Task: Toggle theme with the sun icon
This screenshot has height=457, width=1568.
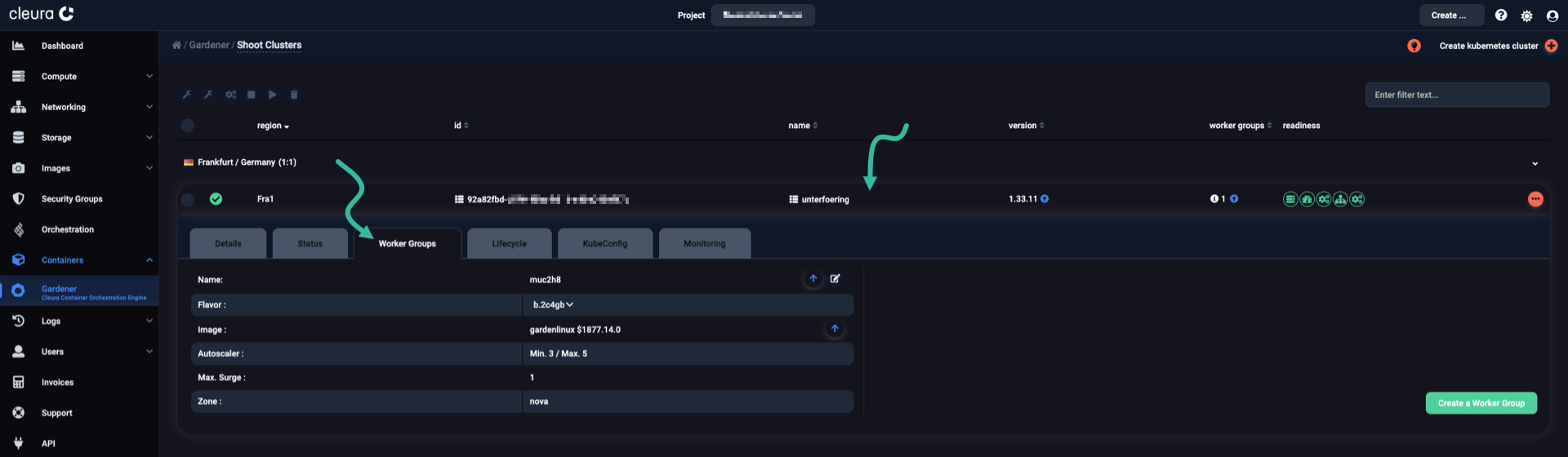Action: tap(1526, 16)
